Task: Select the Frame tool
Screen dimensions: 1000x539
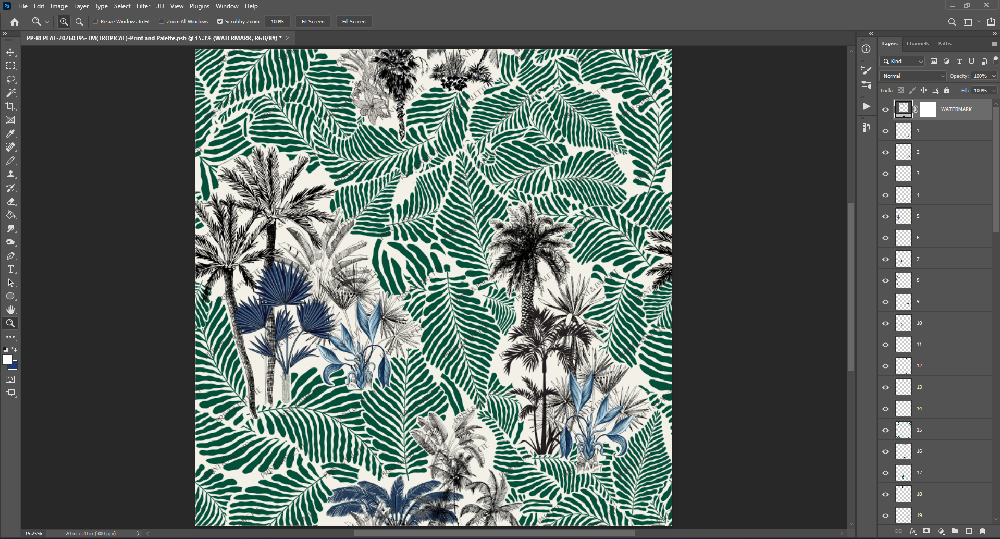Action: (11, 120)
